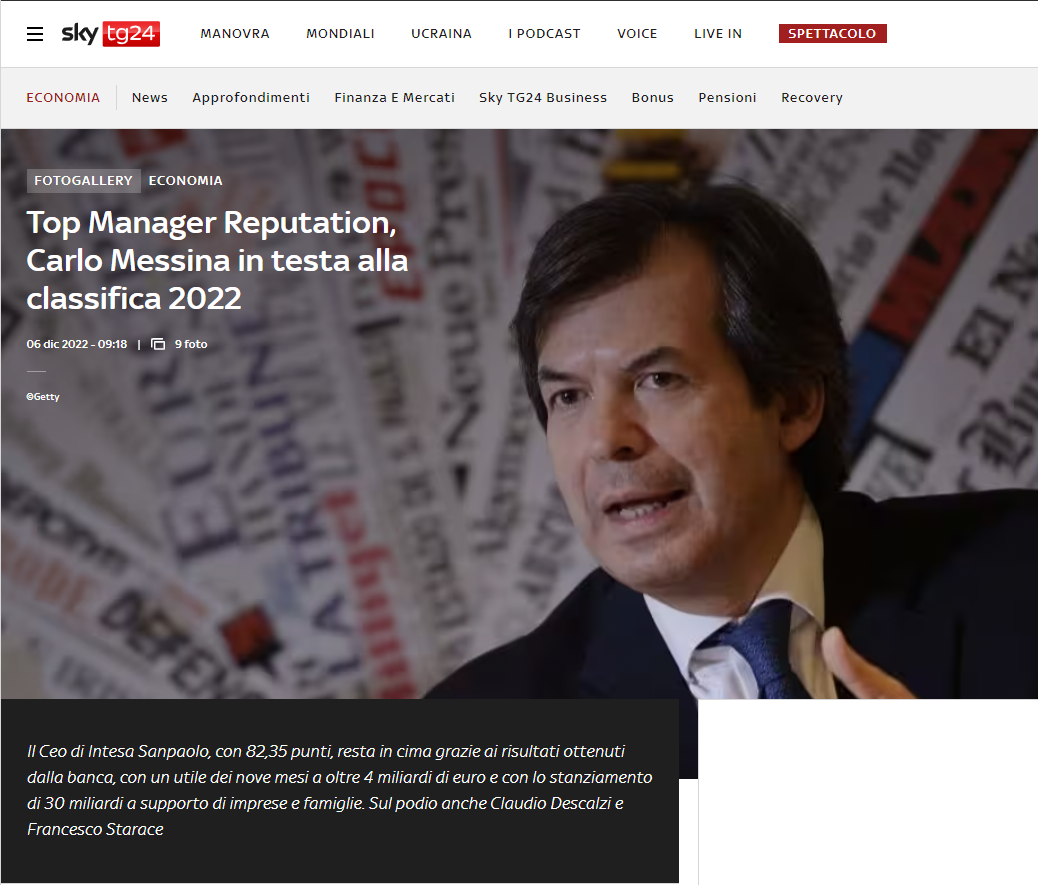Click the Top Manager Reputation article headline
The image size is (1038, 885).
coord(217,260)
